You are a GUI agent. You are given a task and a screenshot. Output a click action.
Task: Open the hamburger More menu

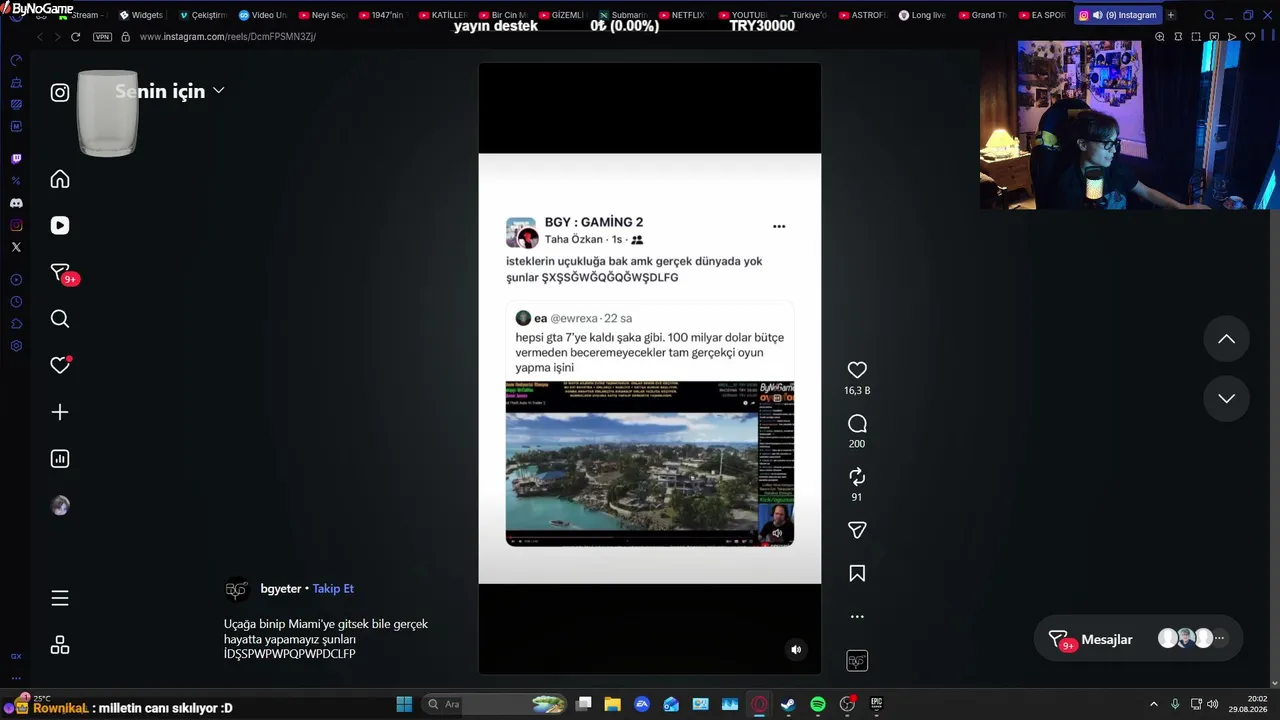click(x=60, y=598)
